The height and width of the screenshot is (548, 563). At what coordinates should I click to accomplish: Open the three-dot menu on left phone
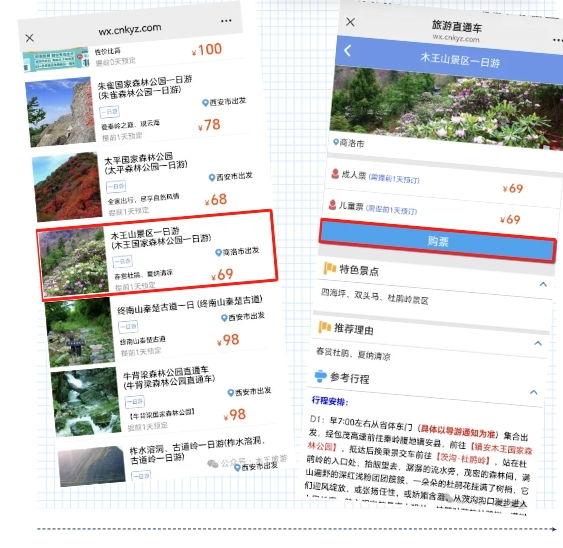(x=226, y=21)
